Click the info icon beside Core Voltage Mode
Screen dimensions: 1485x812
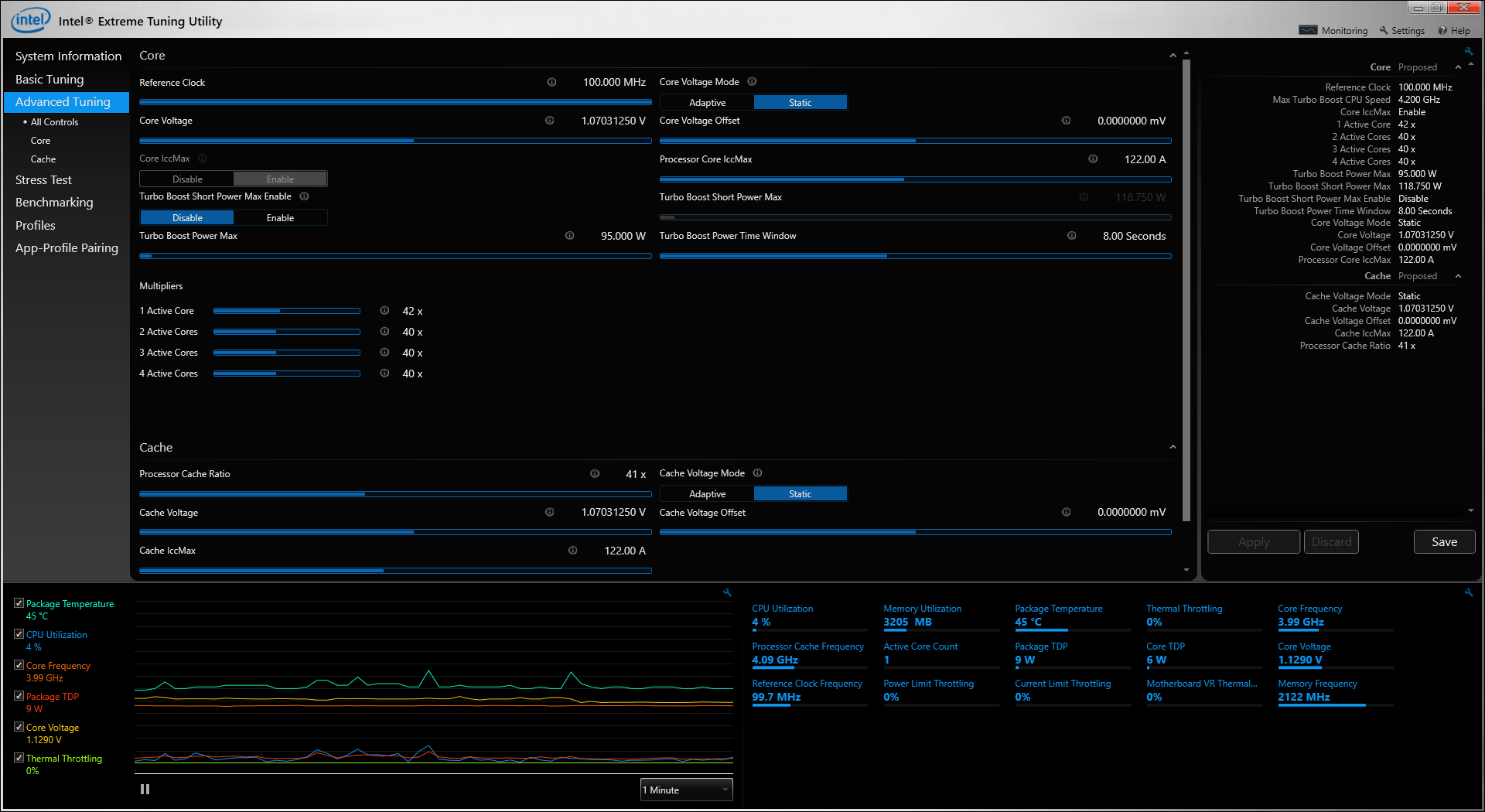pyautogui.click(x=752, y=82)
